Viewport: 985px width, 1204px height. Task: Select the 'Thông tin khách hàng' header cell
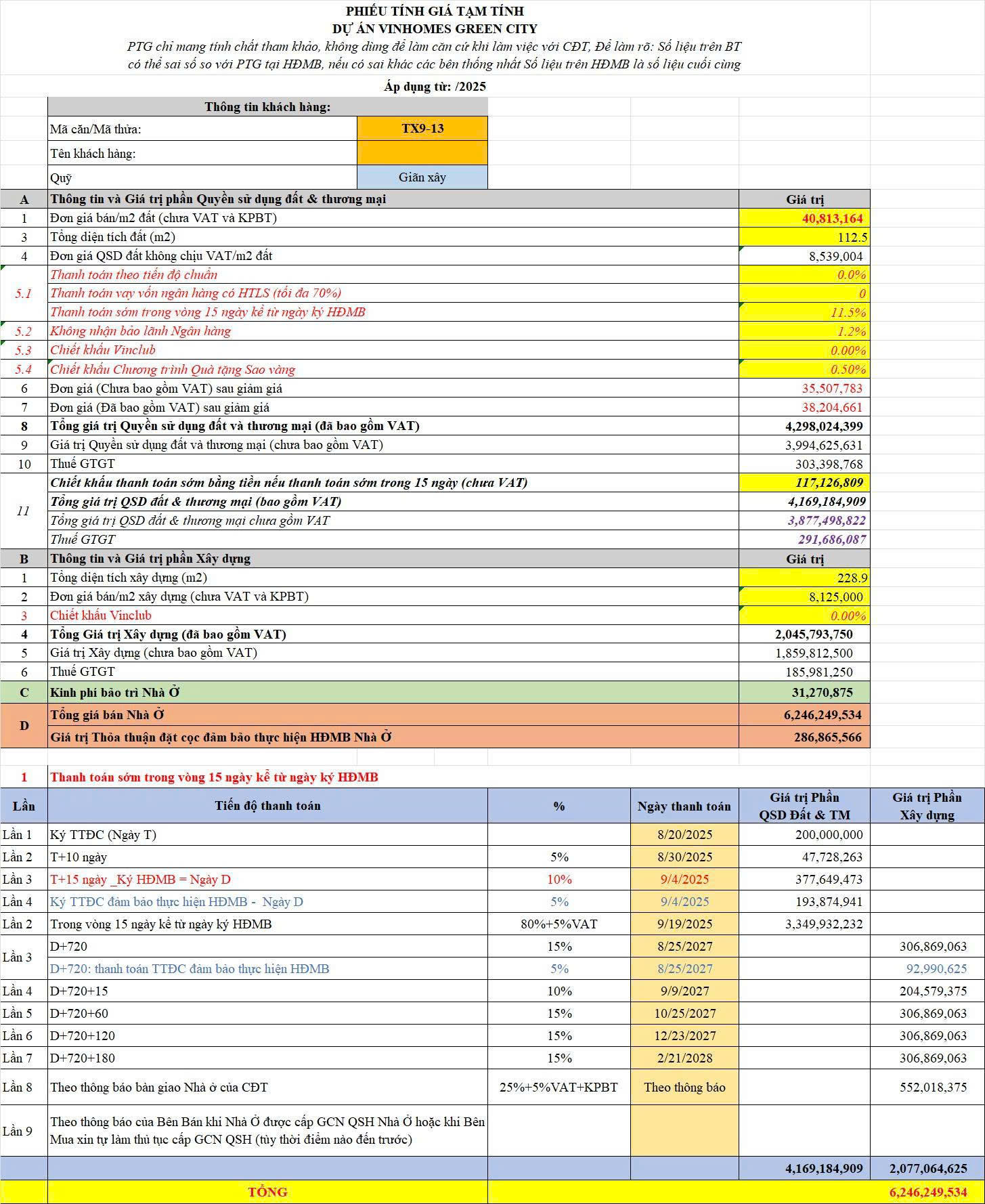click(267, 107)
